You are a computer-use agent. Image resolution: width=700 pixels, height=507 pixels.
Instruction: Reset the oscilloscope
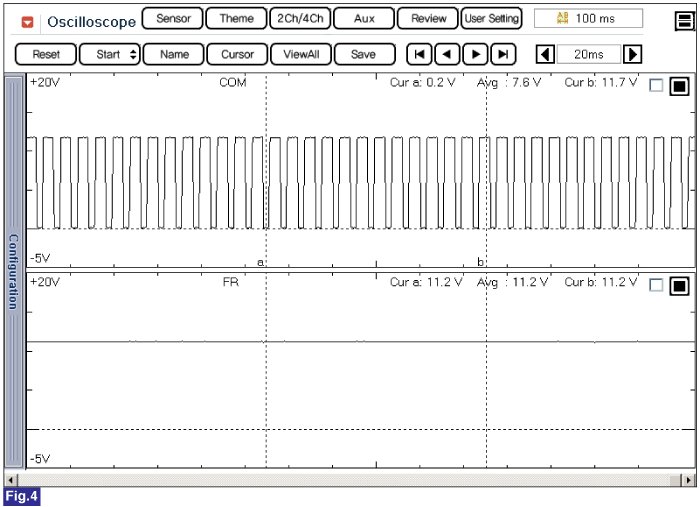pos(46,54)
